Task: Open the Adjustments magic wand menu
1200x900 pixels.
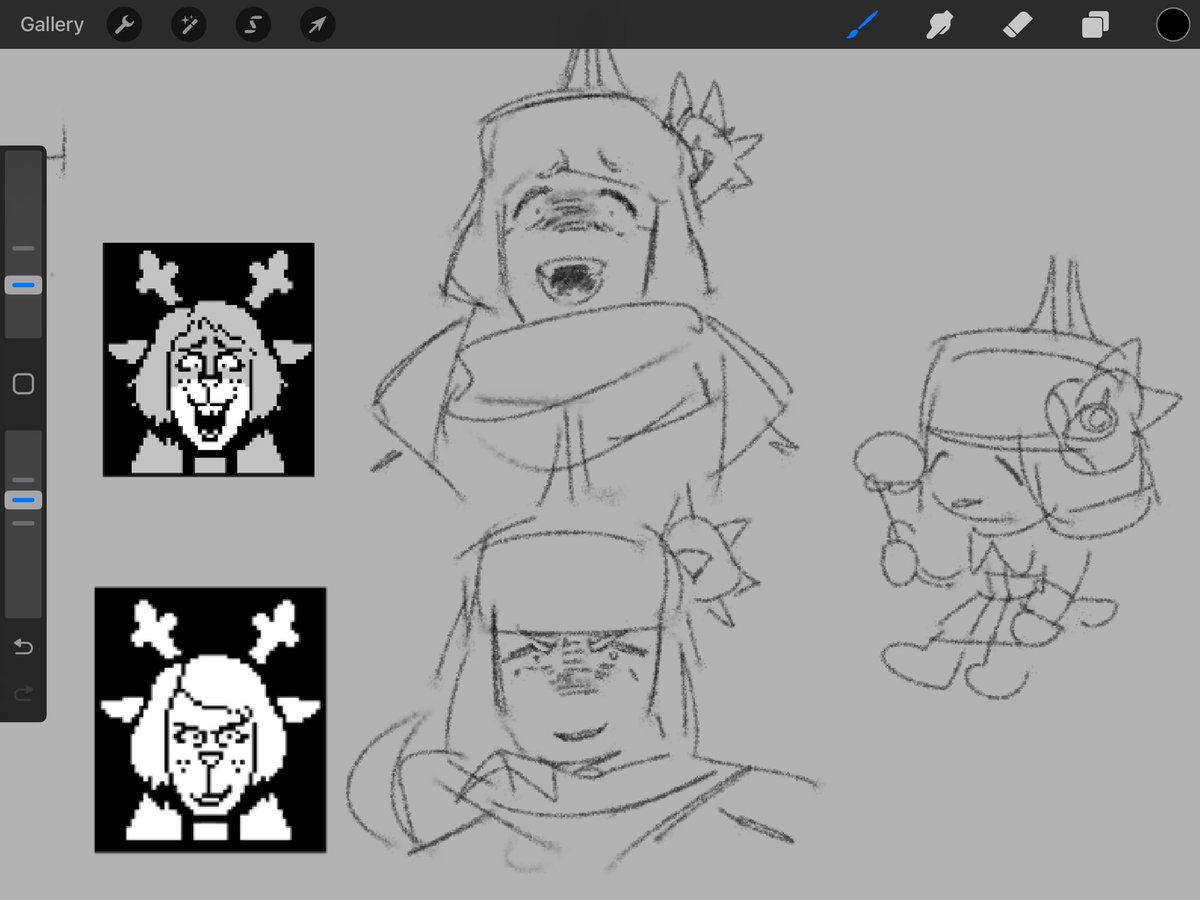Action: 188,25
